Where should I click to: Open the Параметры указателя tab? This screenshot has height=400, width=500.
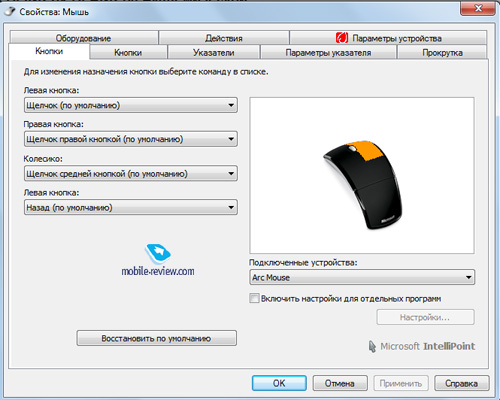pos(328,53)
